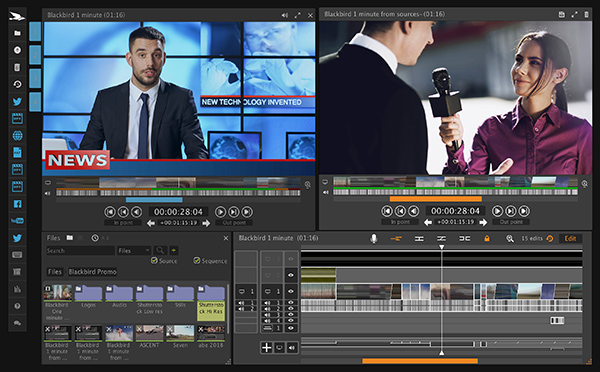Screen dimensions: 600x372
Task: Toggle eye visibility for video track 1
Action: tap(291, 291)
